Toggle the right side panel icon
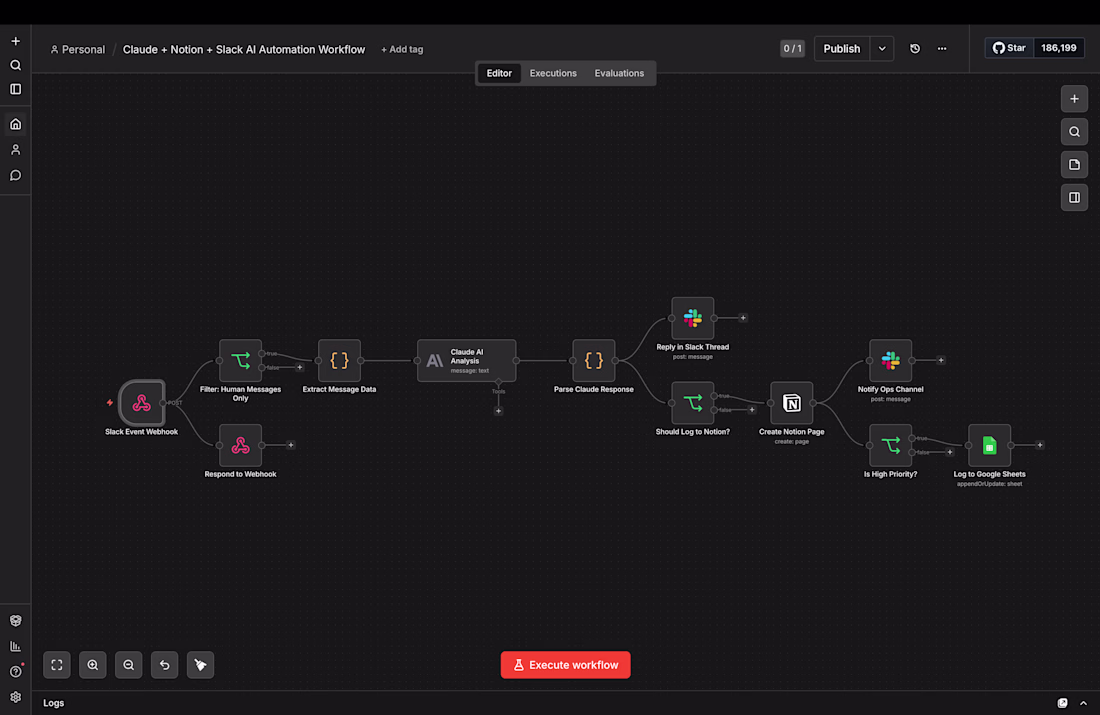 (x=1074, y=198)
